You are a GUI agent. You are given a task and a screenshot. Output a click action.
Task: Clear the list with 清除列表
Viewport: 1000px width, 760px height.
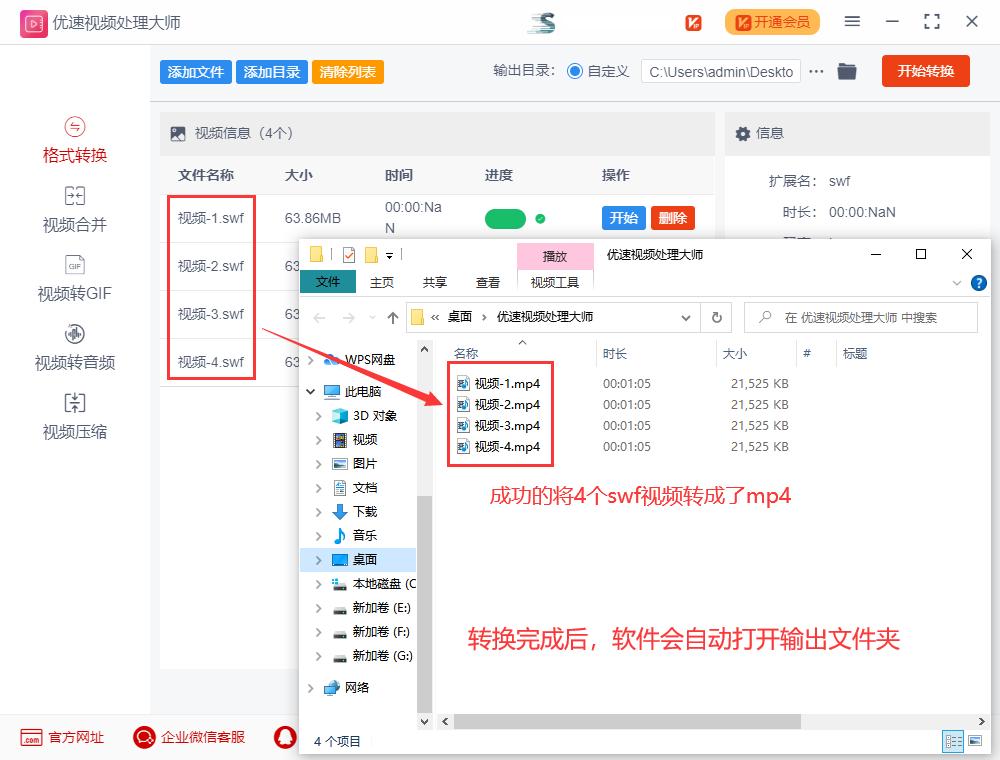[x=347, y=71]
